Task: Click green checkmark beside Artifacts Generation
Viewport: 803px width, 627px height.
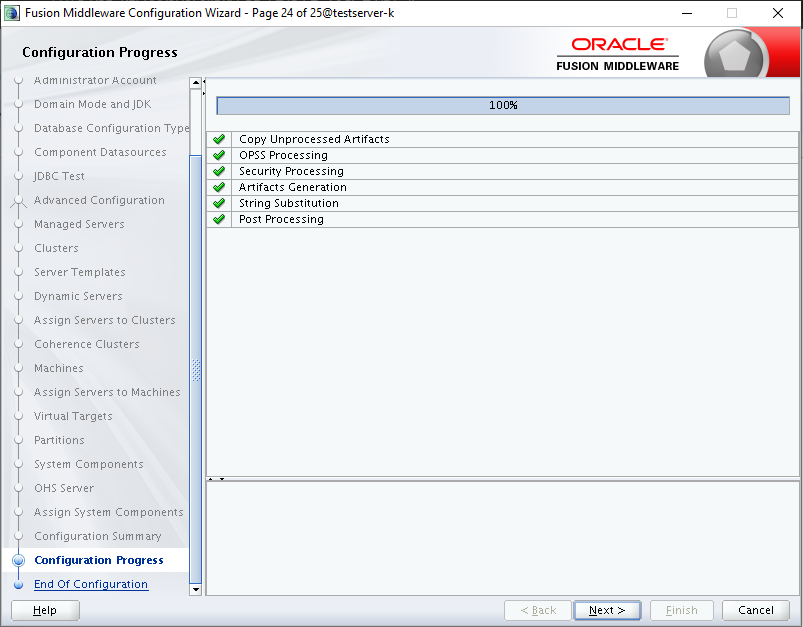Action: (219, 187)
